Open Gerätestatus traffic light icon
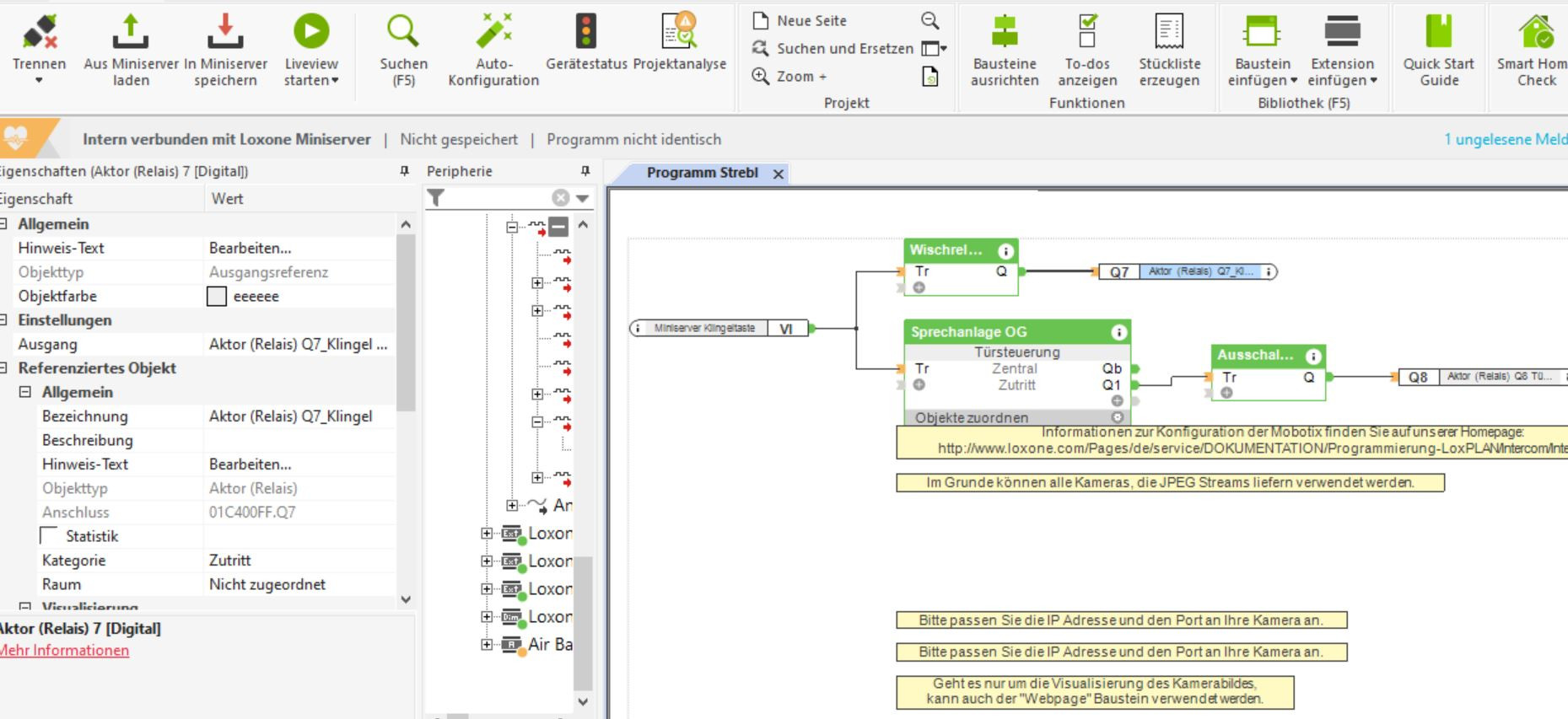 586,33
